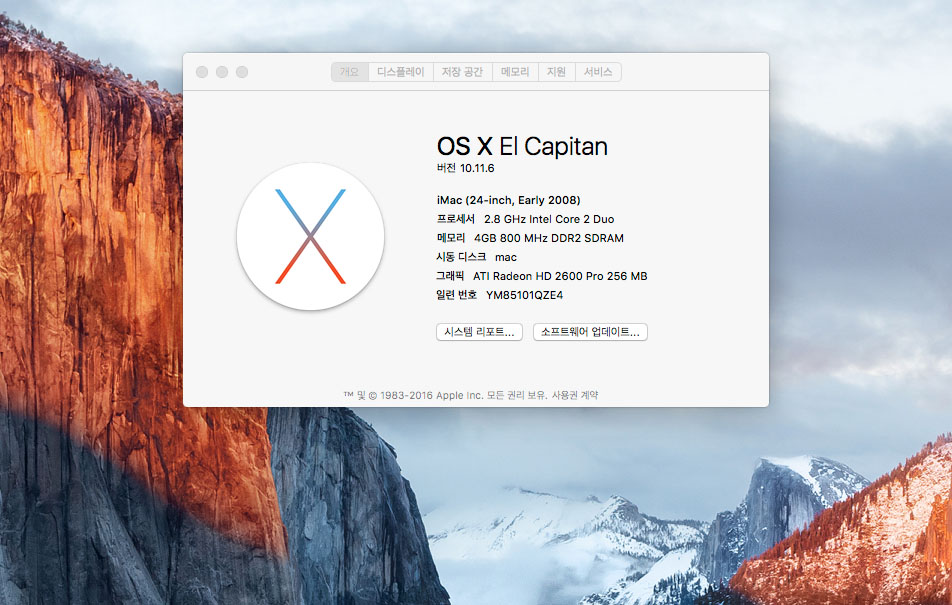952x605 pixels.
Task: Open the 서비스 tab
Action: 598,72
